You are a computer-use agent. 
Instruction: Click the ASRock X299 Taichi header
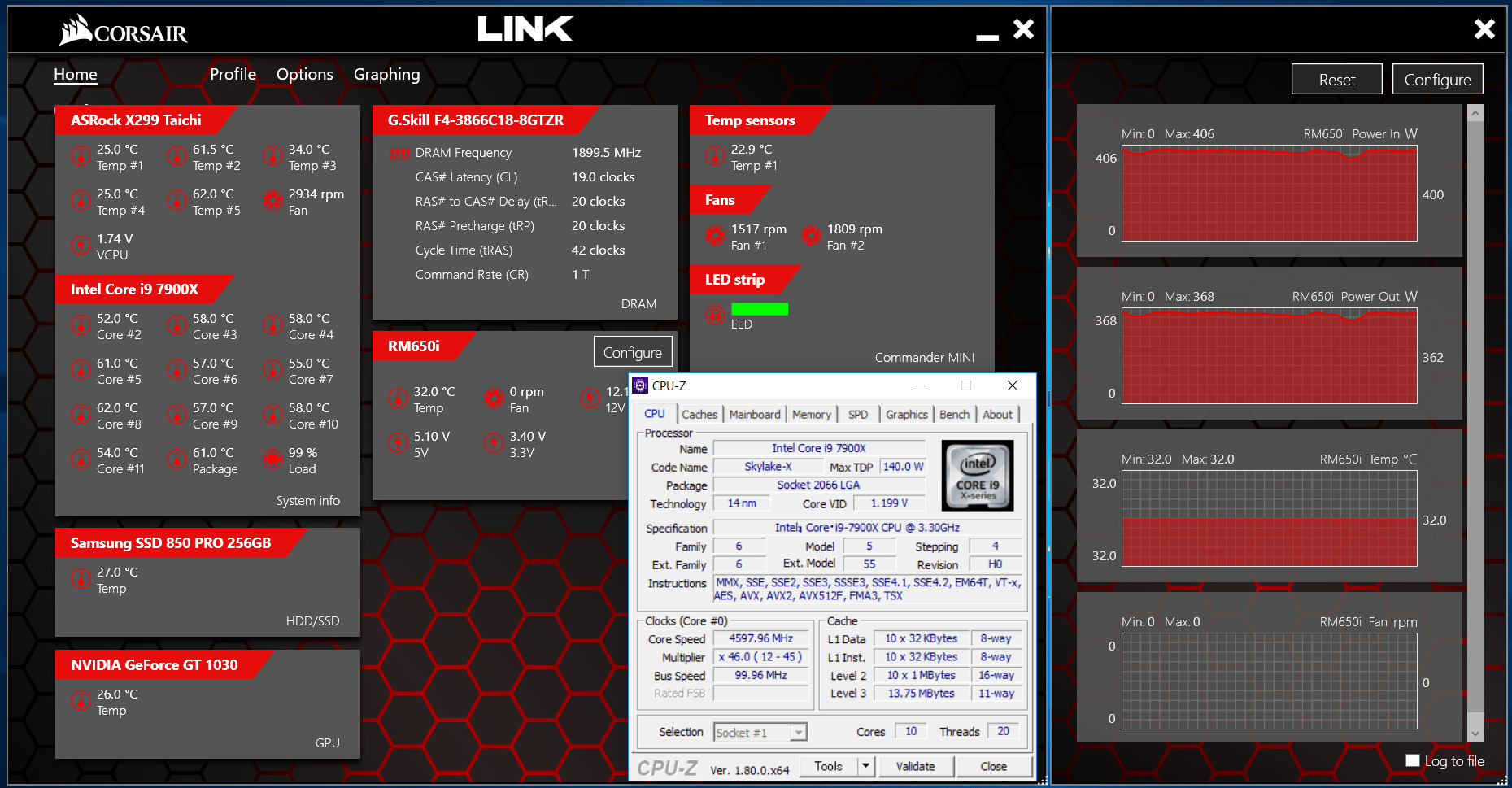136,120
